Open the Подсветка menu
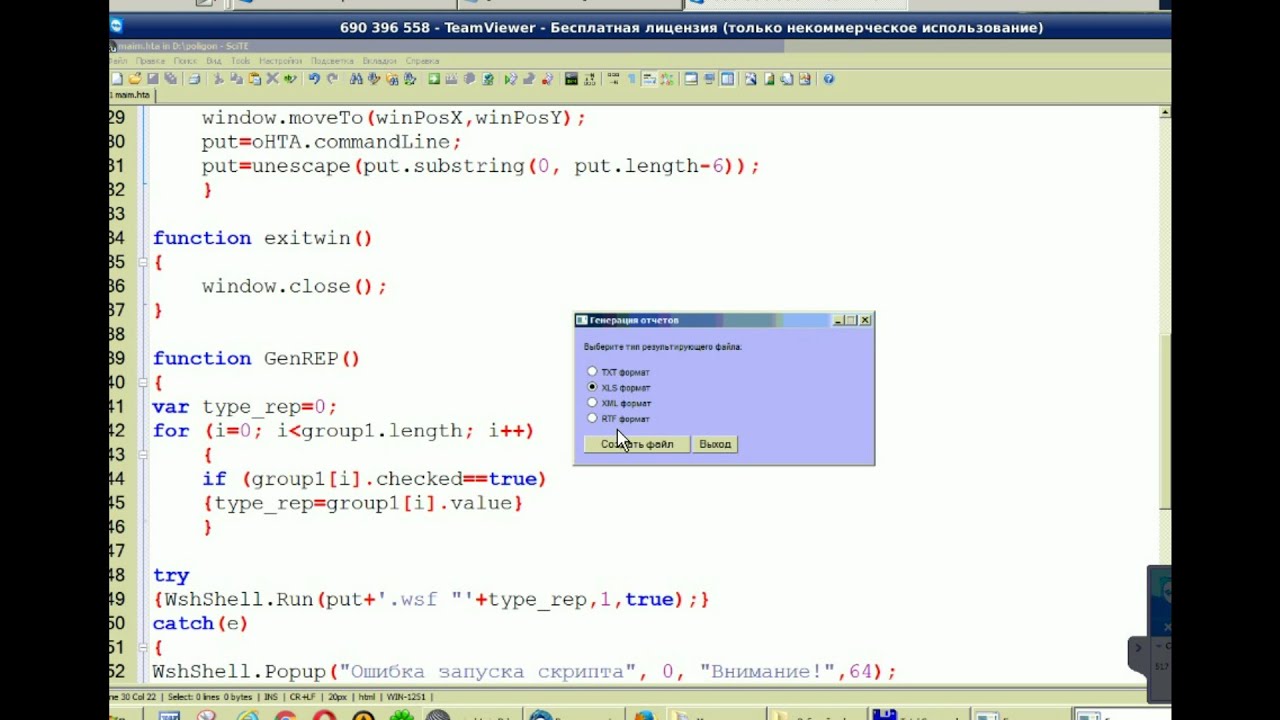 pyautogui.click(x=332, y=61)
